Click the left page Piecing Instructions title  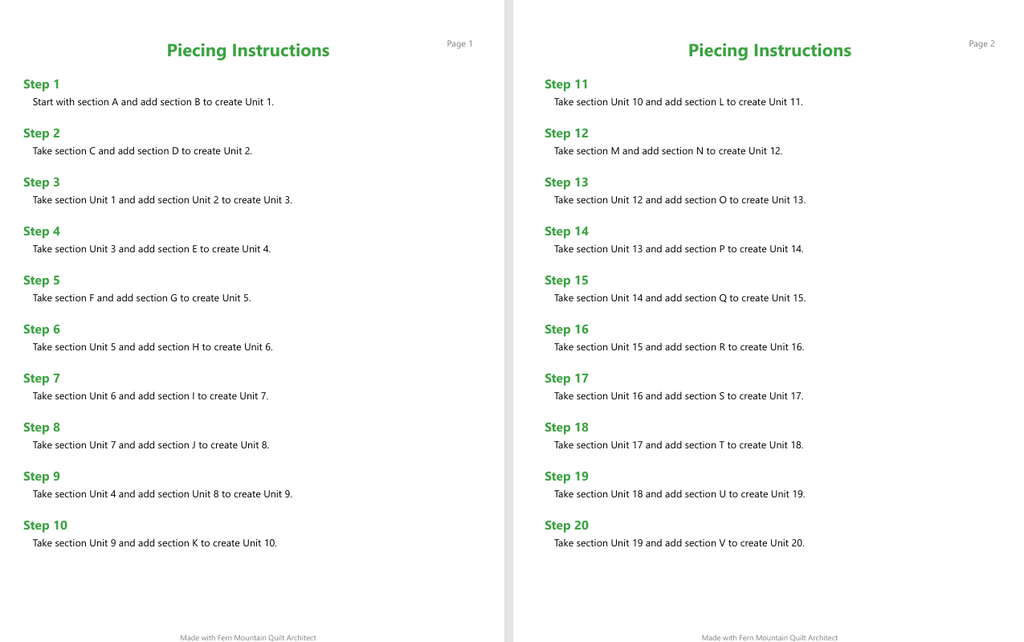tap(248, 50)
